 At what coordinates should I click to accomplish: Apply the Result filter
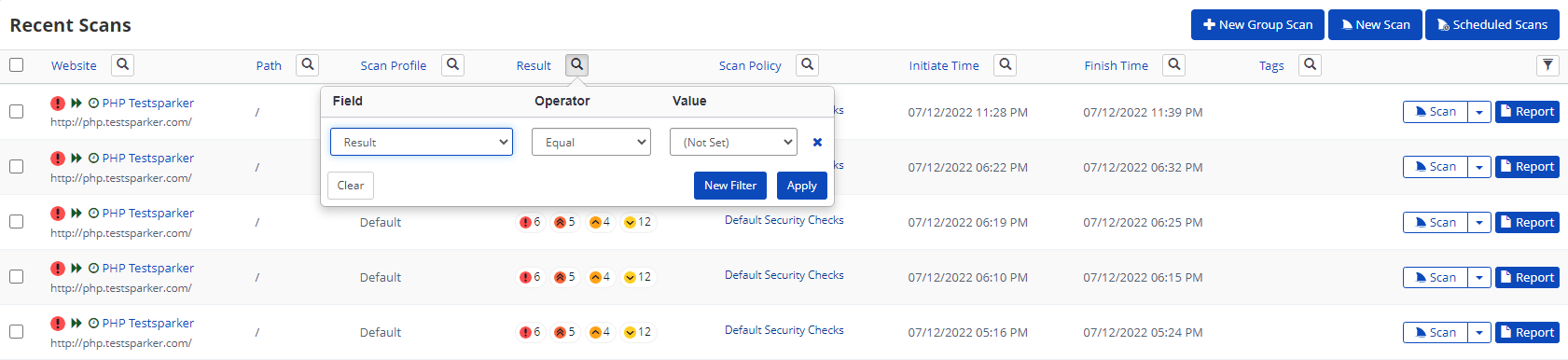(801, 186)
